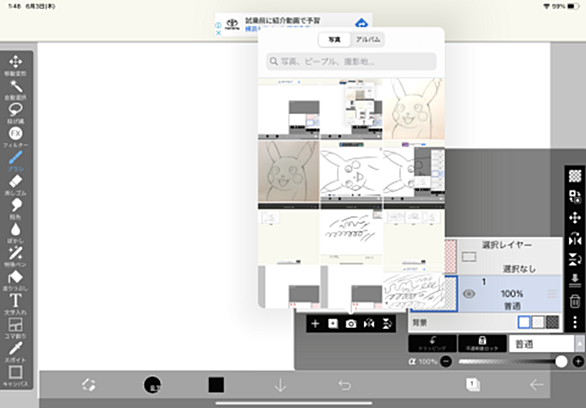Tap the blue download icon on ad
The height and width of the screenshot is (408, 586).
pos(361,24)
